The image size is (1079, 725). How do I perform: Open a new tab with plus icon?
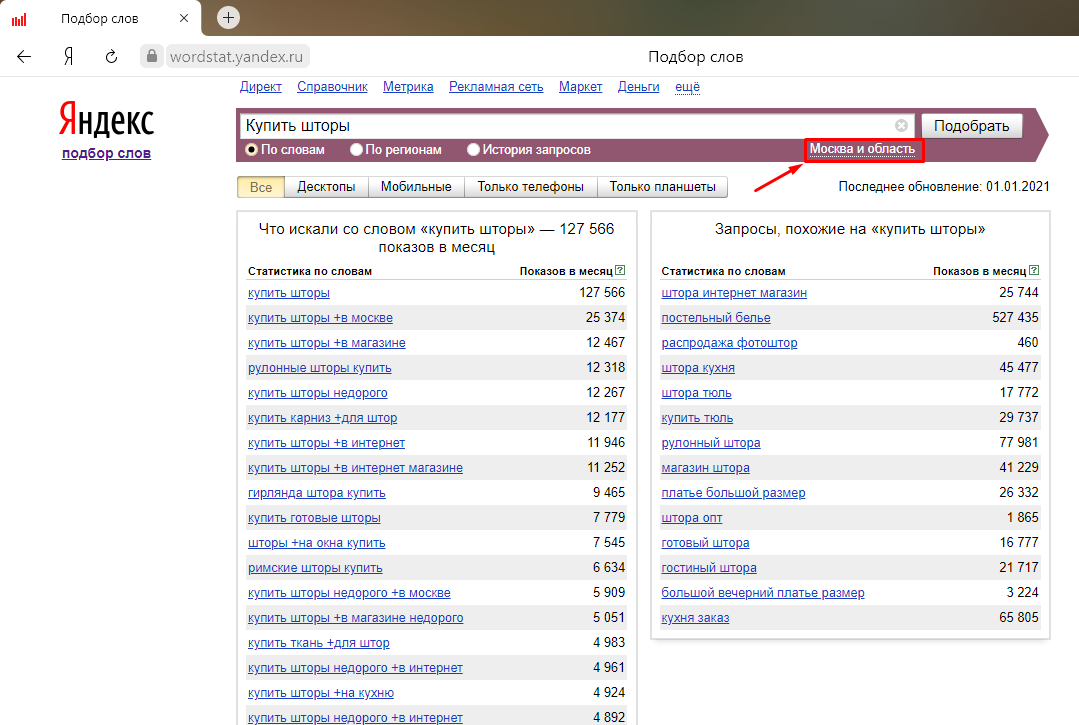[228, 17]
